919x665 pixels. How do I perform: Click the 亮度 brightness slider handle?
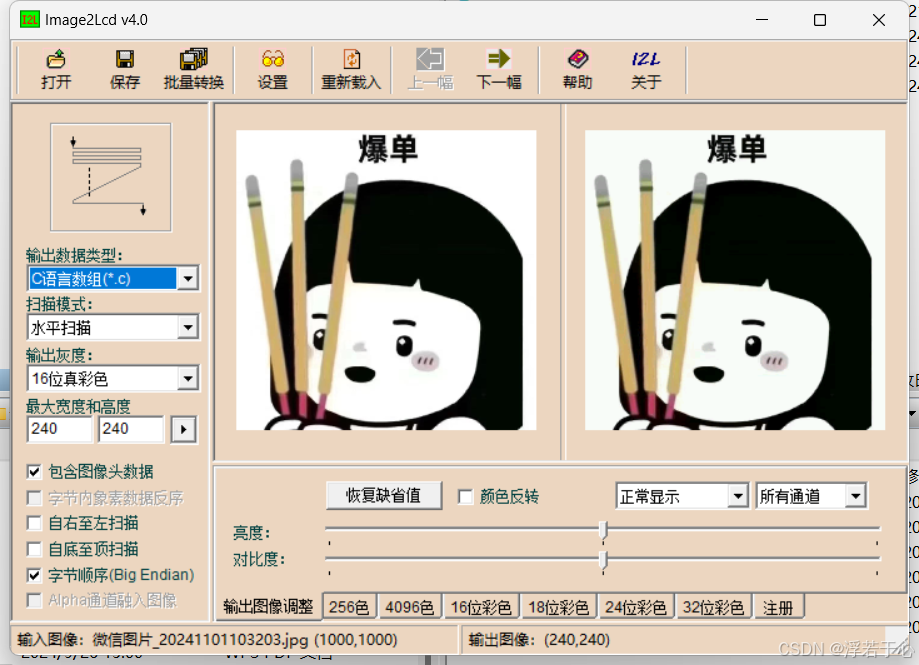tap(603, 530)
